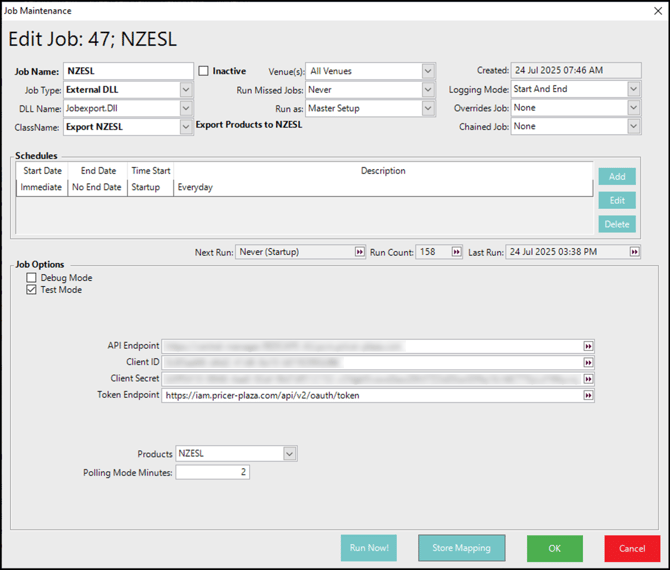
Task: Uncheck the Test Mode checkbox
Action: (x=32, y=290)
